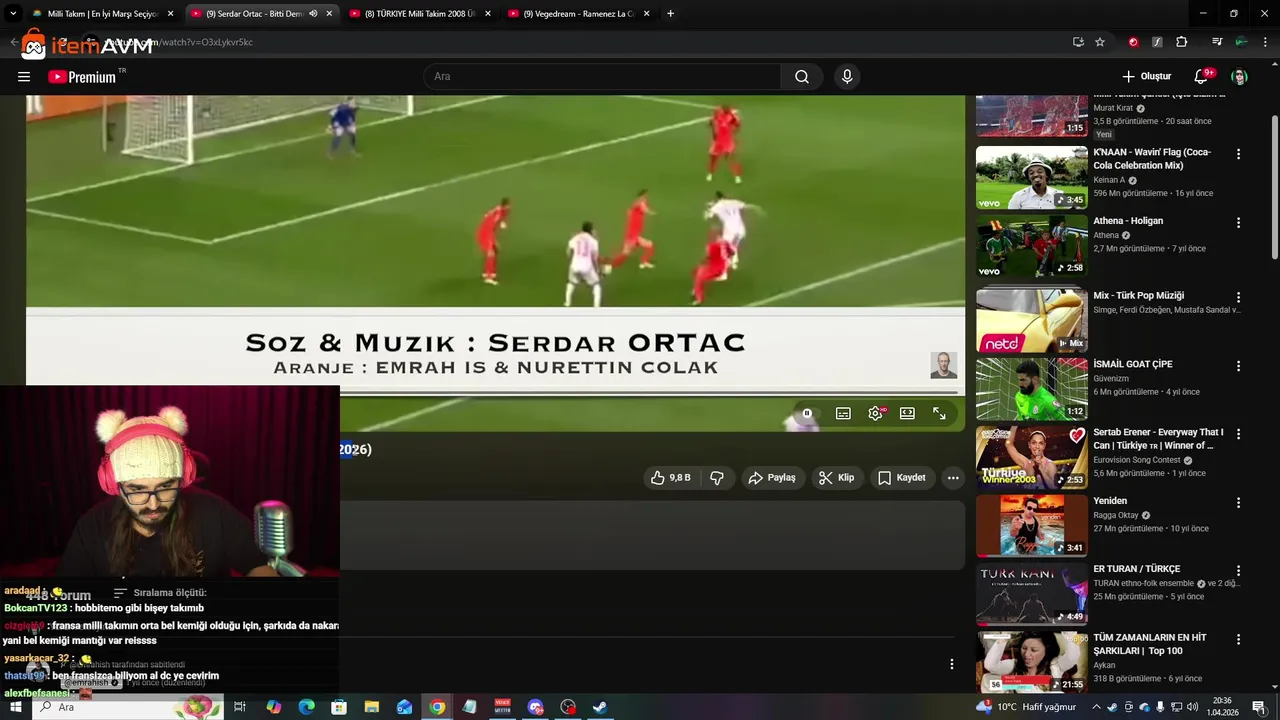This screenshot has width=1280, height=720.
Task: Open the player settings gear
Action: click(875, 413)
